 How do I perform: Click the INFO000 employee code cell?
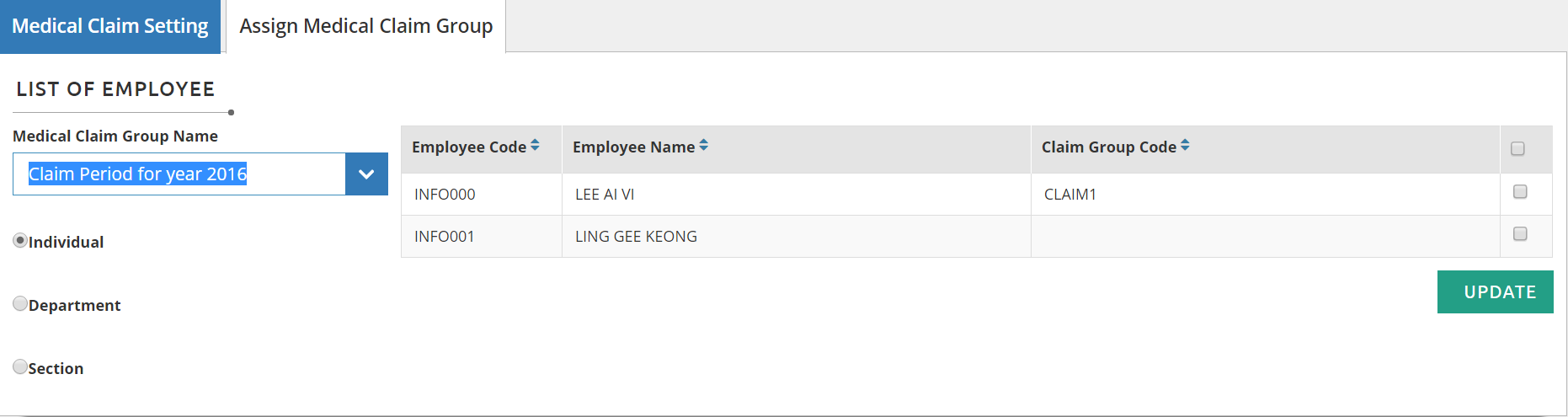(445, 195)
